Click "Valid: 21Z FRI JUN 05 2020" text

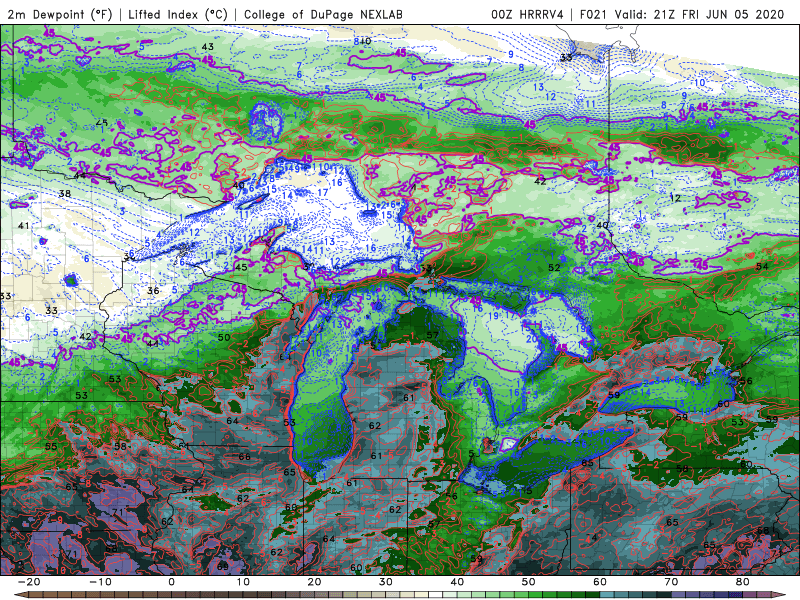pos(699,14)
